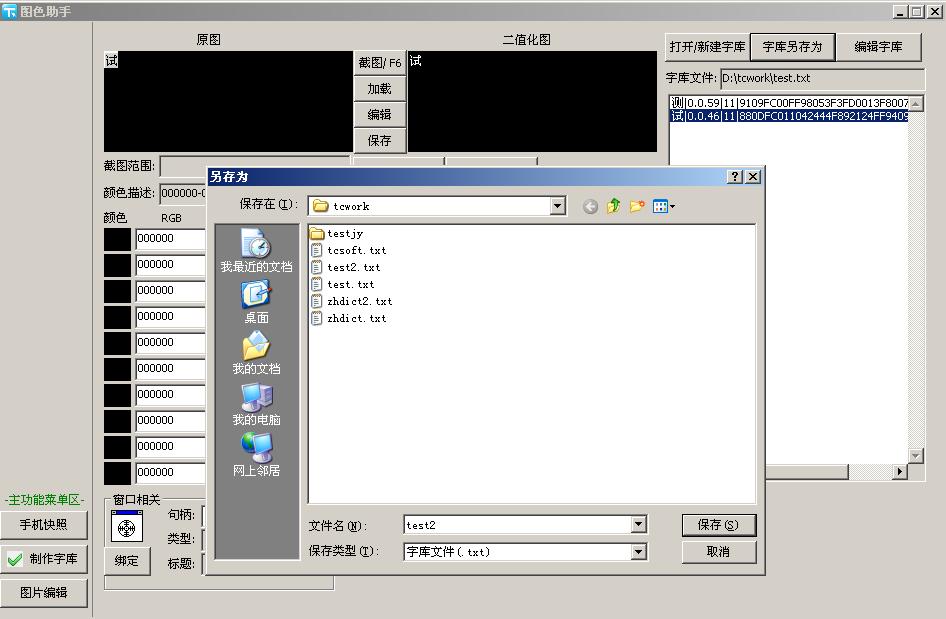946x619 pixels.
Task: Minimize the 图色助手 window
Action: coord(900,11)
